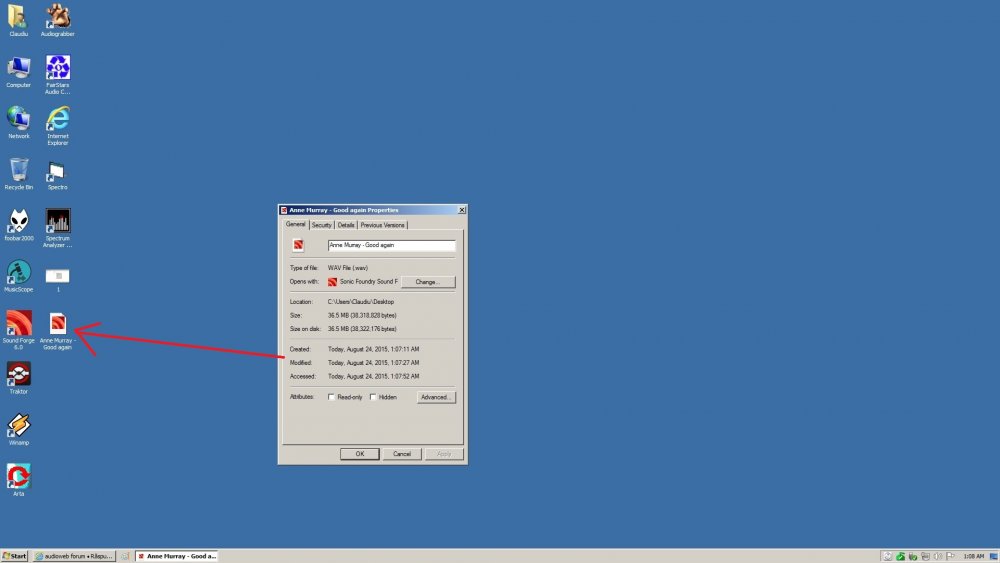The image size is (1000, 563).
Task: Click the Spectro desktop shortcut
Action: coord(57,174)
